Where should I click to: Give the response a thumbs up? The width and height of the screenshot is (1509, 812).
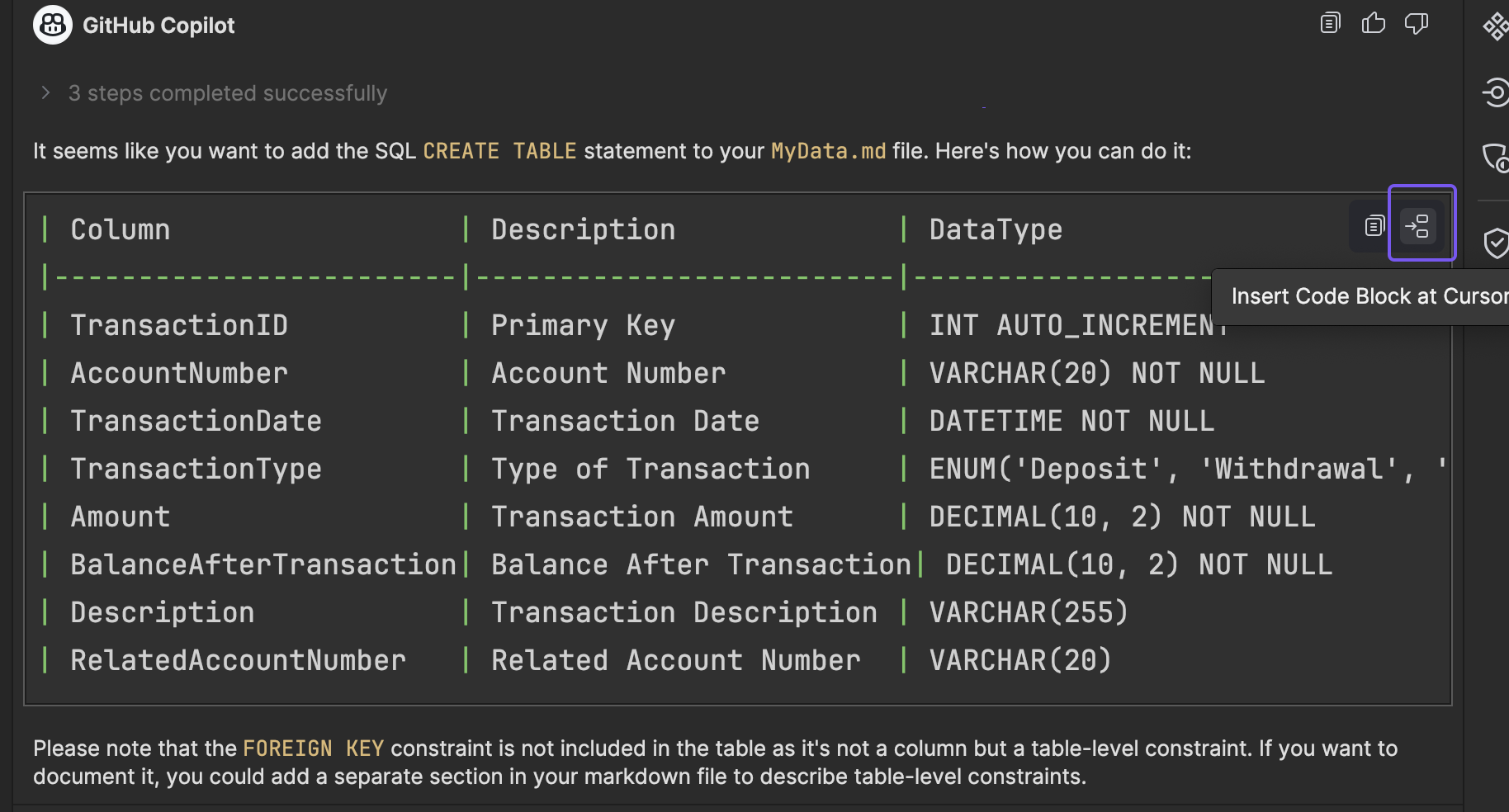(x=1374, y=23)
